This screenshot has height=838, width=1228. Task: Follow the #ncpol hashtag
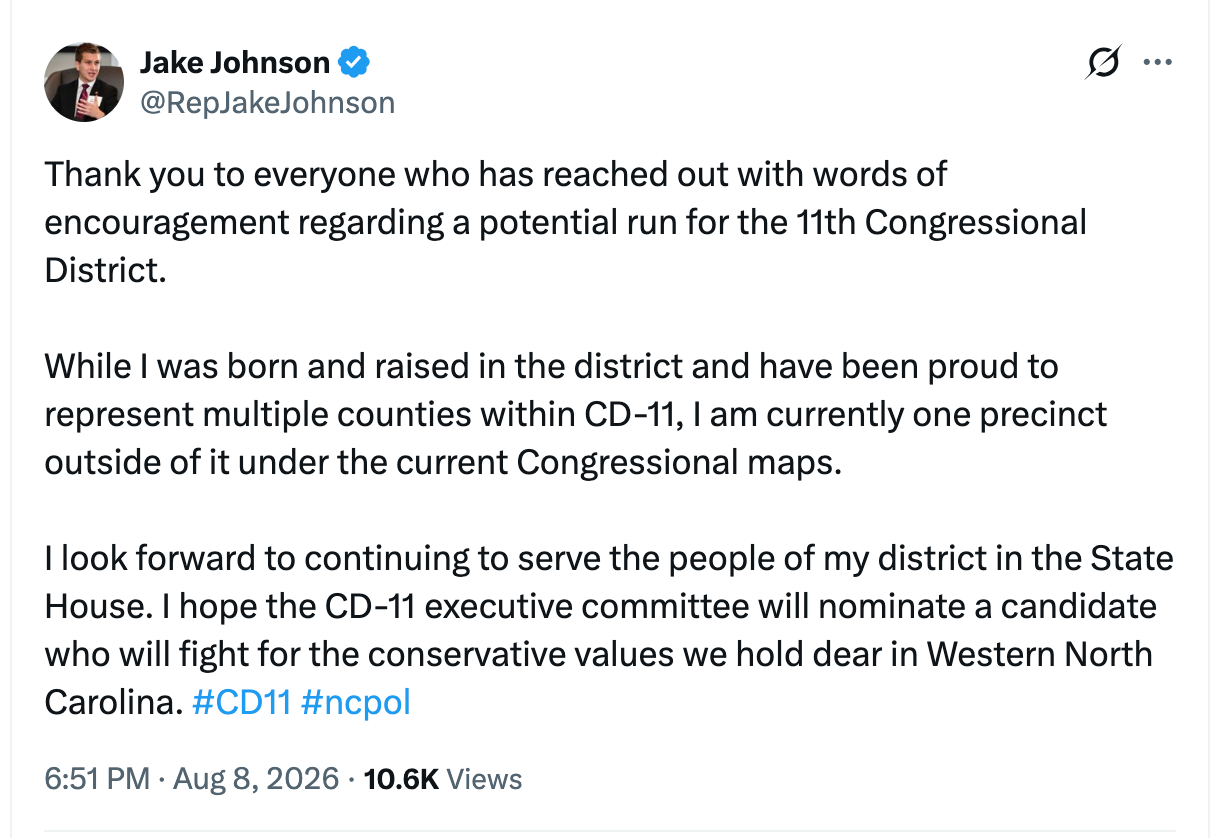click(355, 702)
